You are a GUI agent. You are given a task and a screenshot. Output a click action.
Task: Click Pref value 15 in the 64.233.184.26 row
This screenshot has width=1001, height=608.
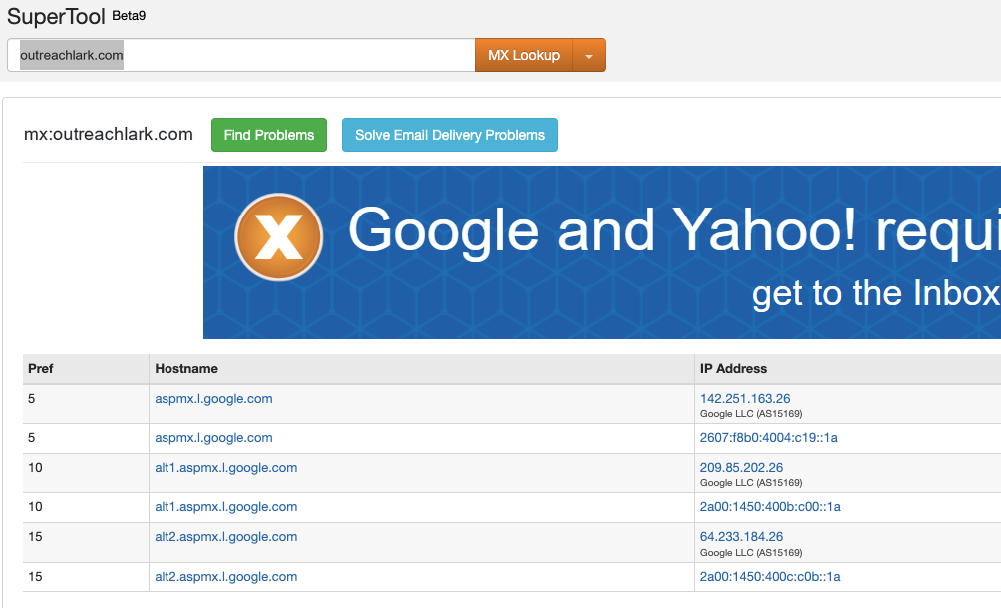click(x=35, y=536)
